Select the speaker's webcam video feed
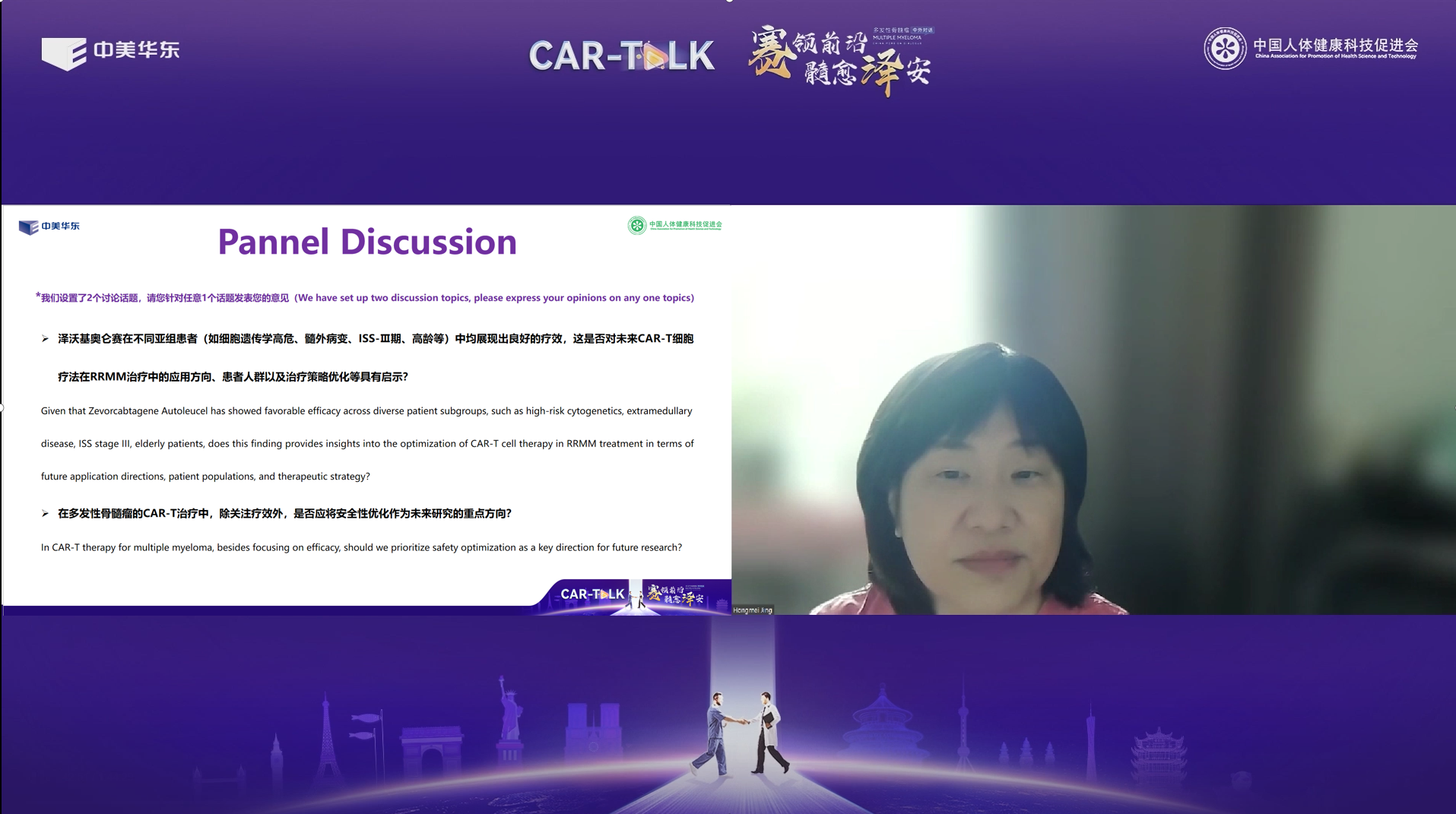1456x814 pixels. [1093, 410]
